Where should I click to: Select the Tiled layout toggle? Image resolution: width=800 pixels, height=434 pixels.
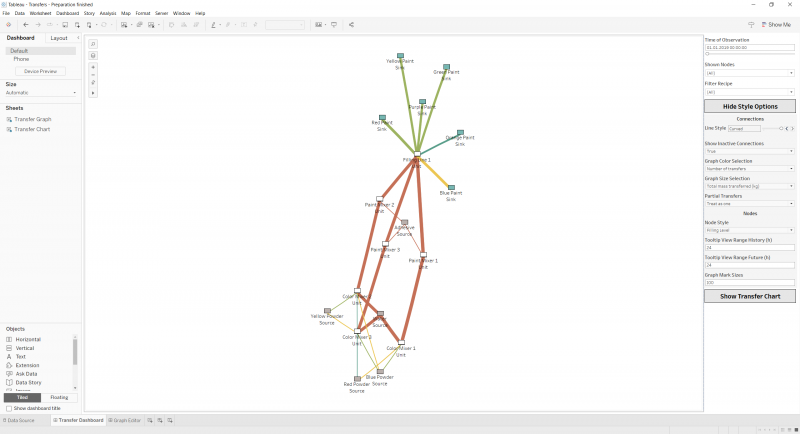point(22,397)
